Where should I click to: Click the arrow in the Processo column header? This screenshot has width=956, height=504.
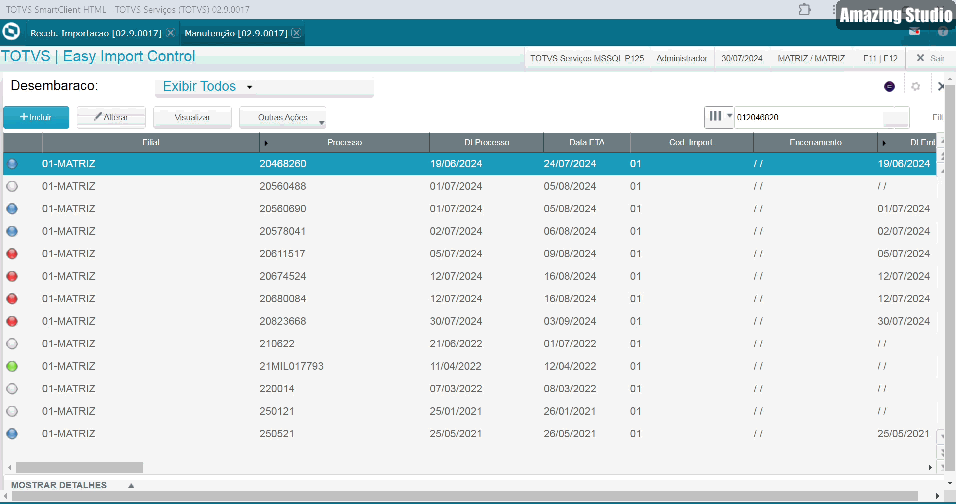pos(266,143)
